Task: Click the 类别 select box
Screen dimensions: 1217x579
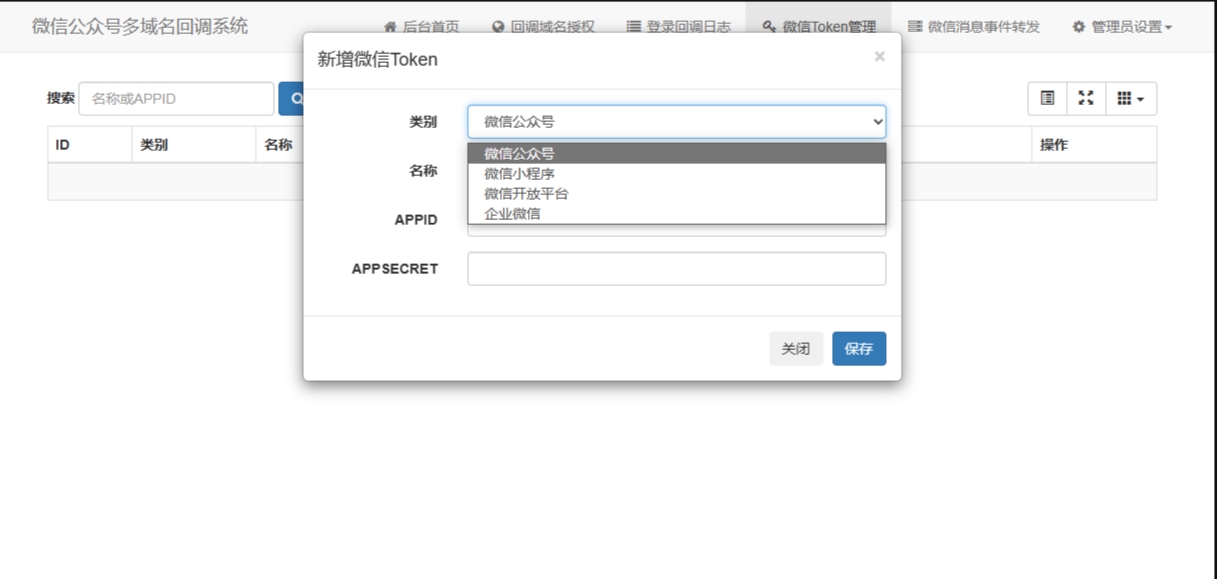Action: pos(677,122)
